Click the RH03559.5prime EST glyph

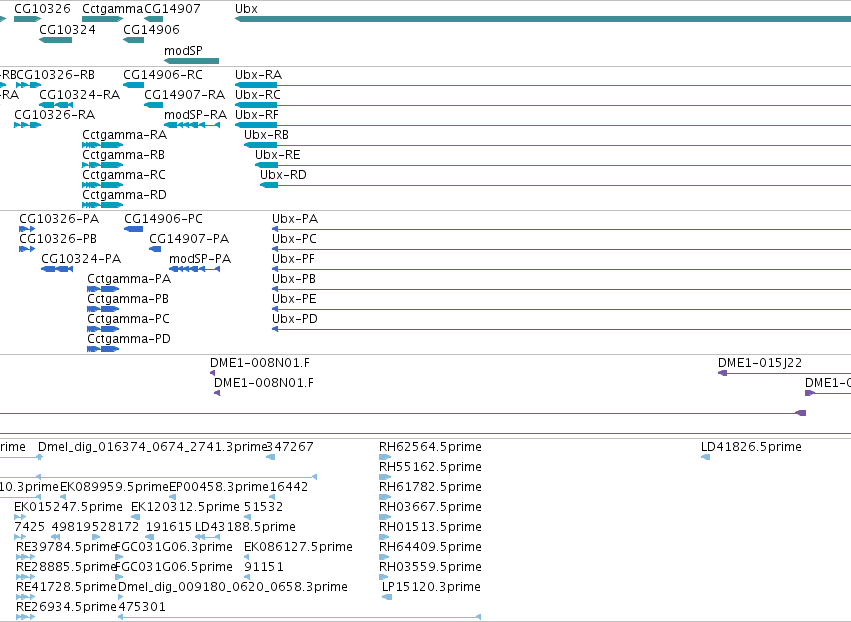click(385, 577)
